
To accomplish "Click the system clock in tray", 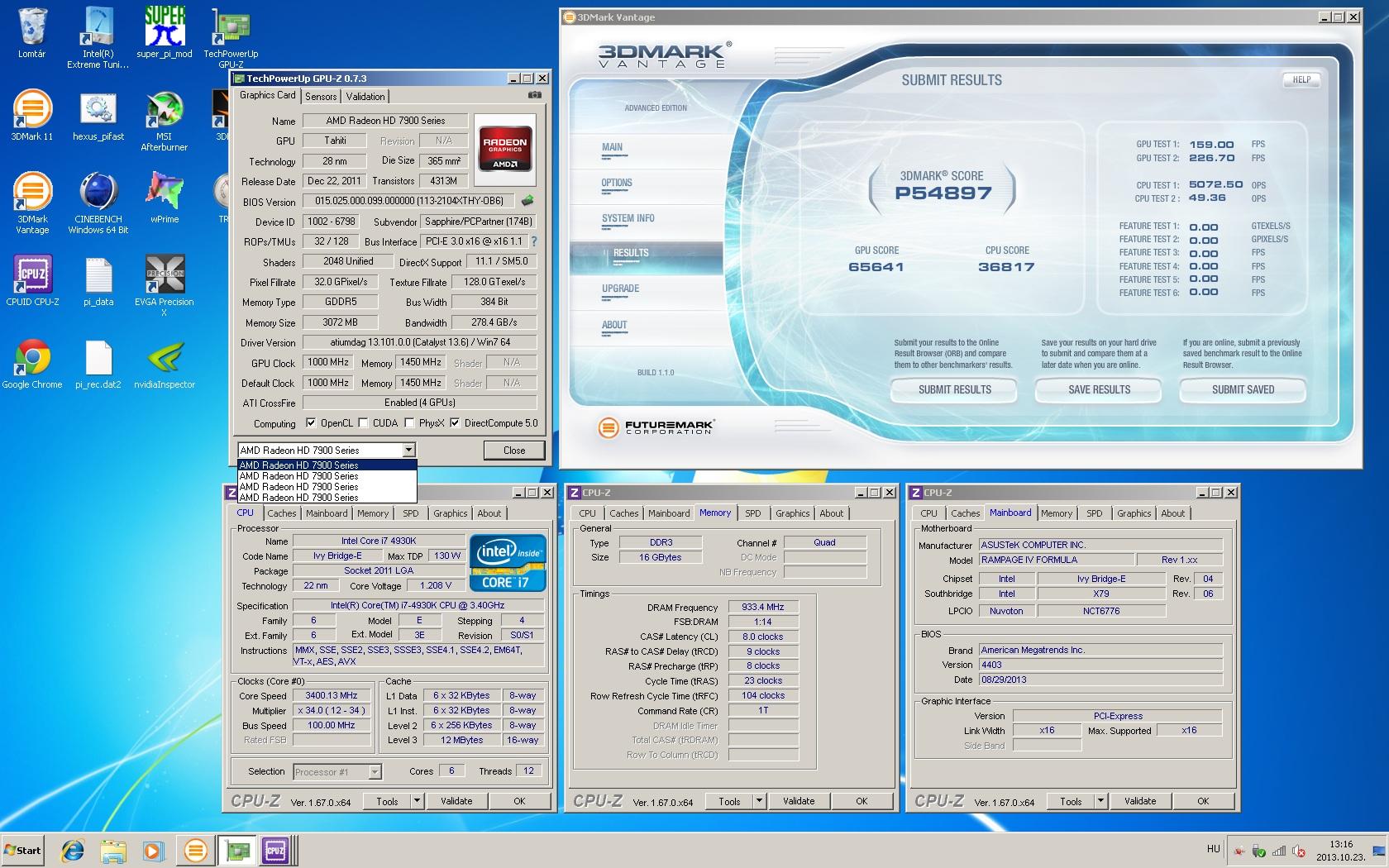I will (1341, 851).
